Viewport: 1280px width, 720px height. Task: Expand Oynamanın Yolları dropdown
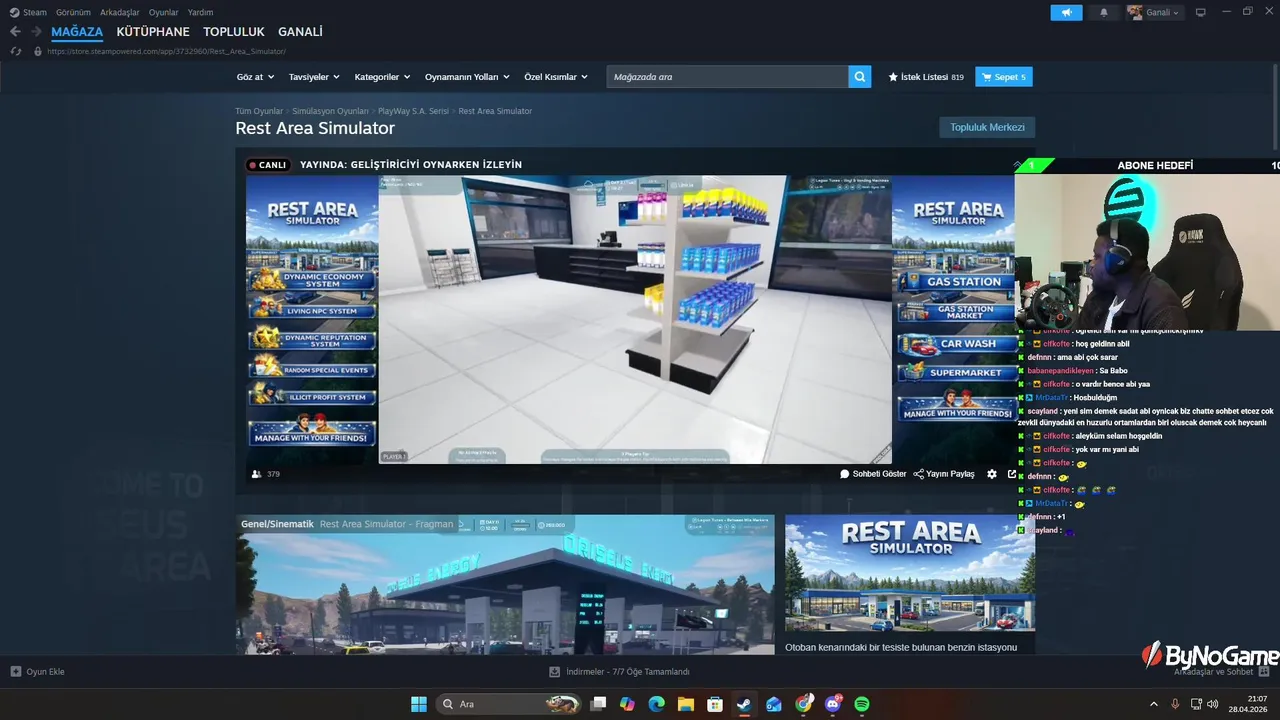coord(467,77)
